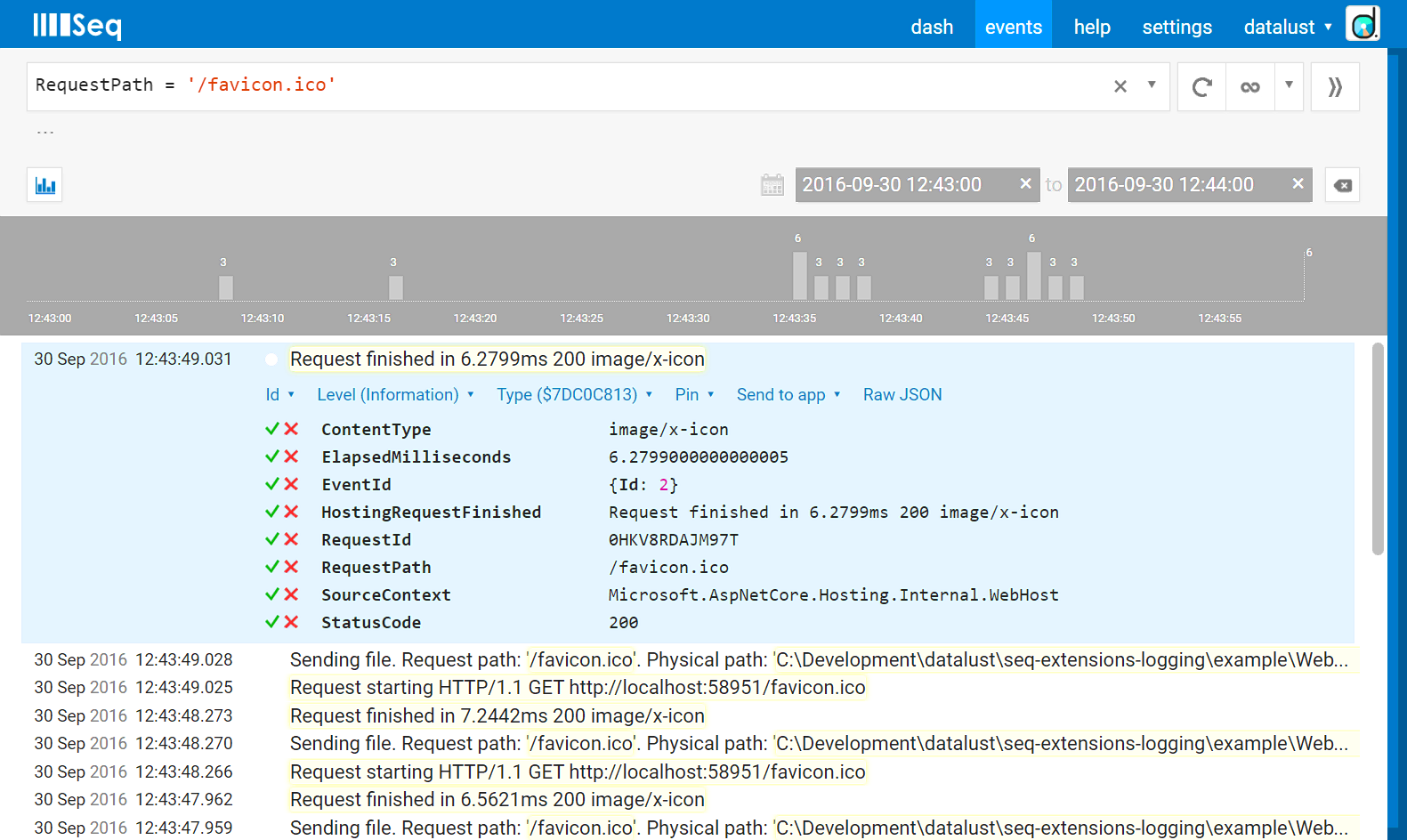Expand Type ($7DC0C813) dropdown
Screen dimensions: 1407x840
[574, 394]
